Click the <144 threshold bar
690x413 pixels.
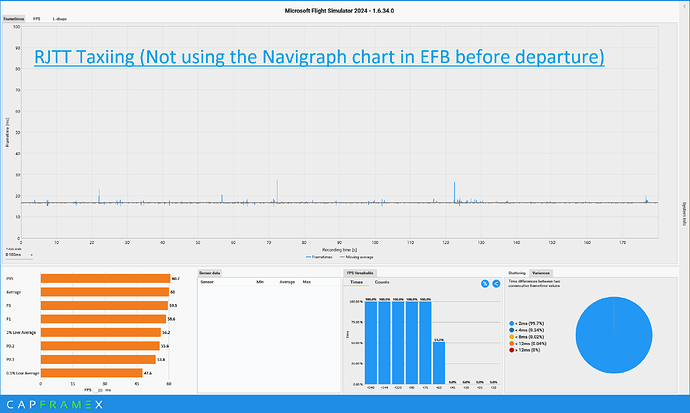(x=384, y=343)
